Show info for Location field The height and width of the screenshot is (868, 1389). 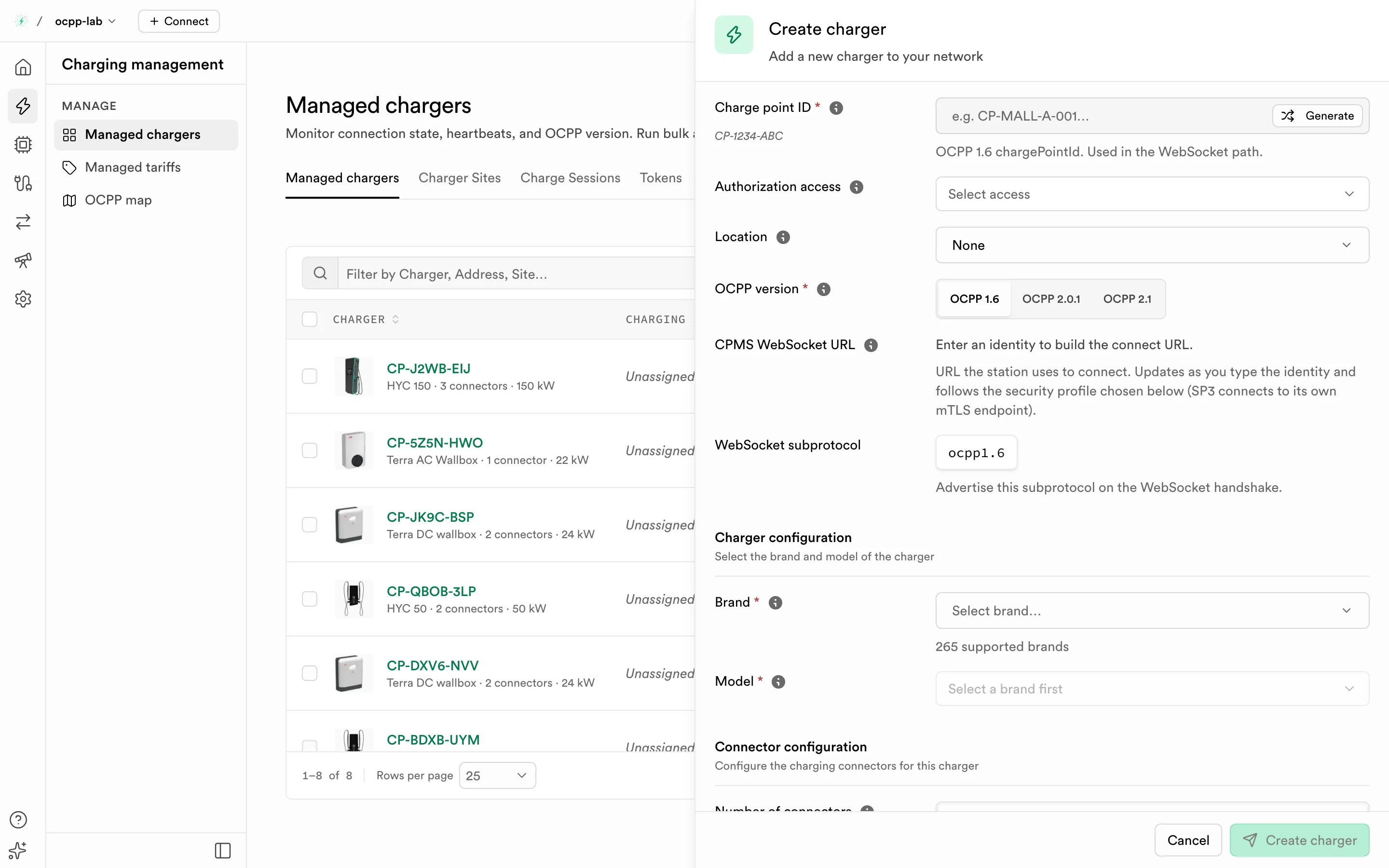coord(783,237)
